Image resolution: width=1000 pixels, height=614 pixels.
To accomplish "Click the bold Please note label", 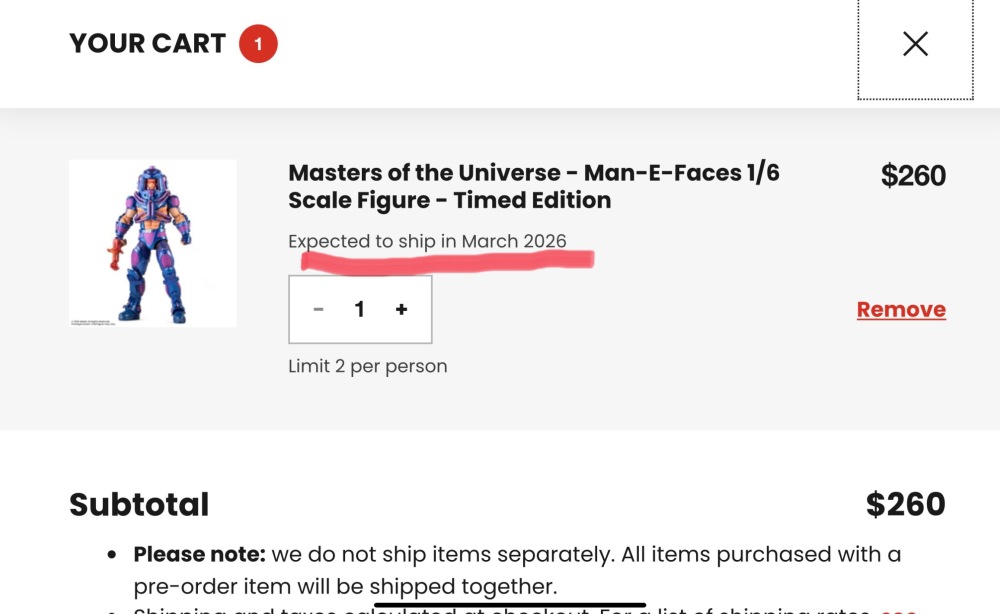I will click(x=196, y=554).
